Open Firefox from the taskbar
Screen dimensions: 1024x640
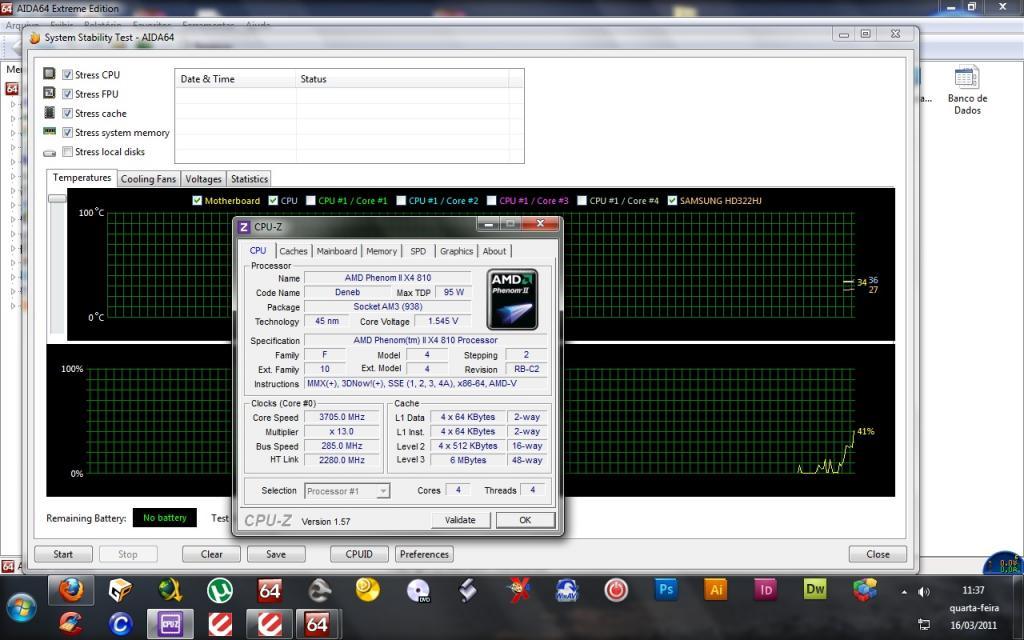(x=71, y=590)
